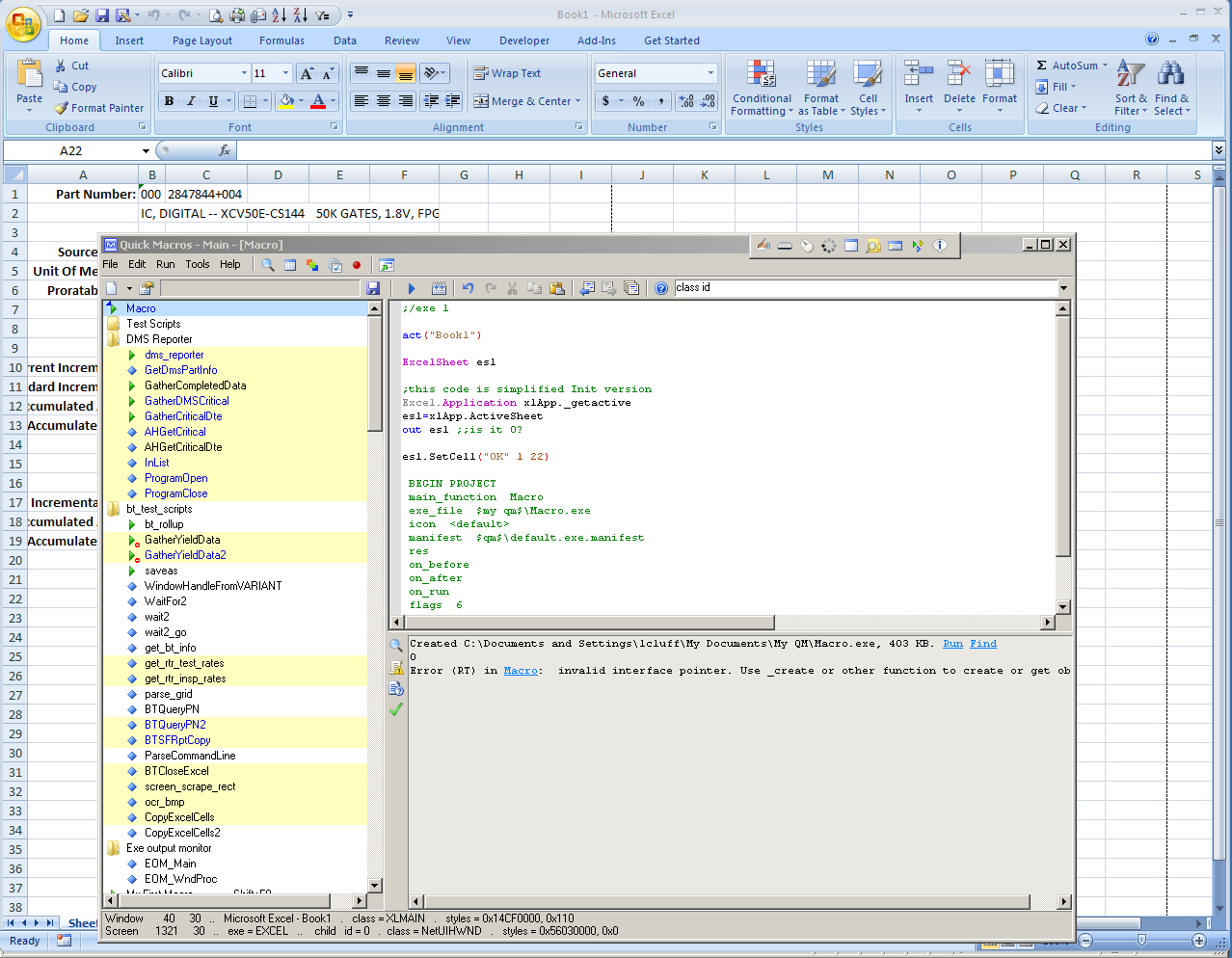Screen dimensions: 1232x958
Task: Select the dms_reporter macro in the list
Action: [174, 355]
